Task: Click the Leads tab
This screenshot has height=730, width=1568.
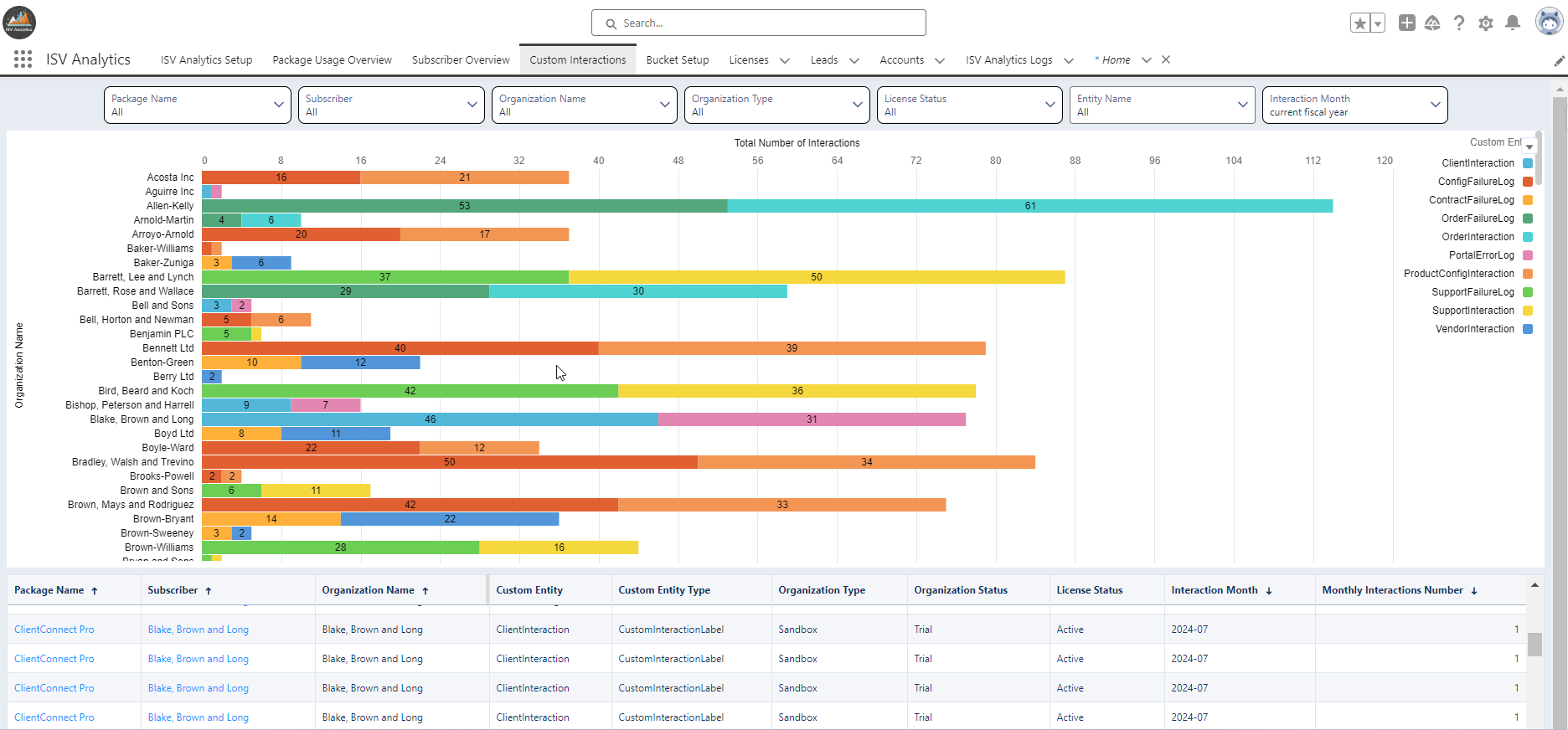Action: click(x=824, y=60)
